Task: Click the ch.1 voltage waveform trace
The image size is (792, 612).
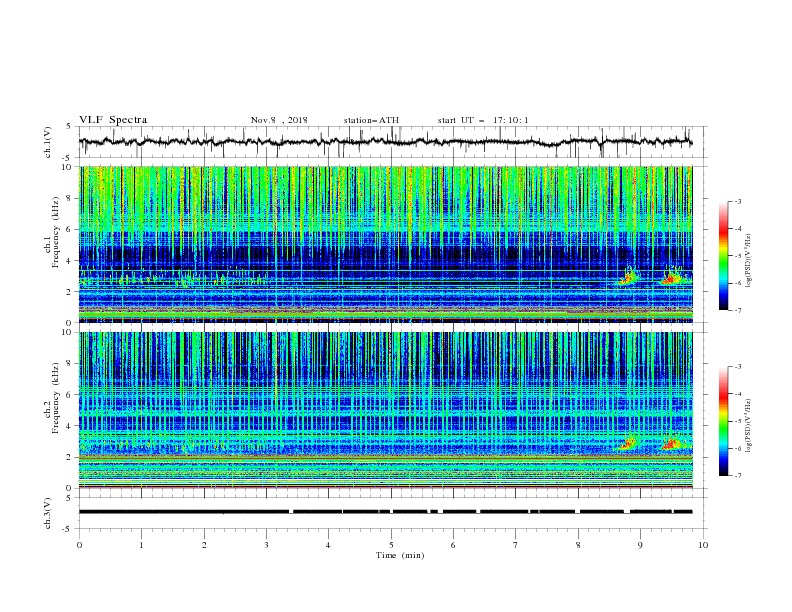Action: [x=385, y=142]
